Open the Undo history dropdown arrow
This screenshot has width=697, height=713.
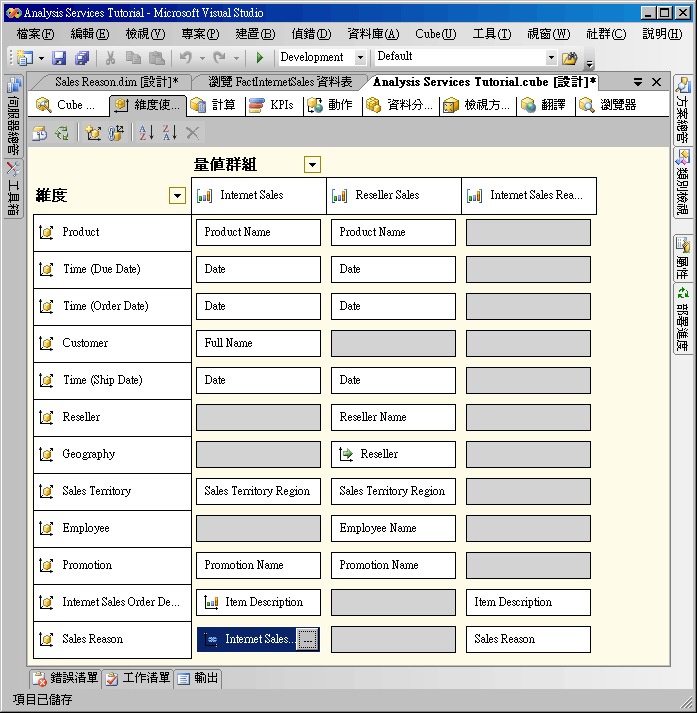[x=202, y=58]
